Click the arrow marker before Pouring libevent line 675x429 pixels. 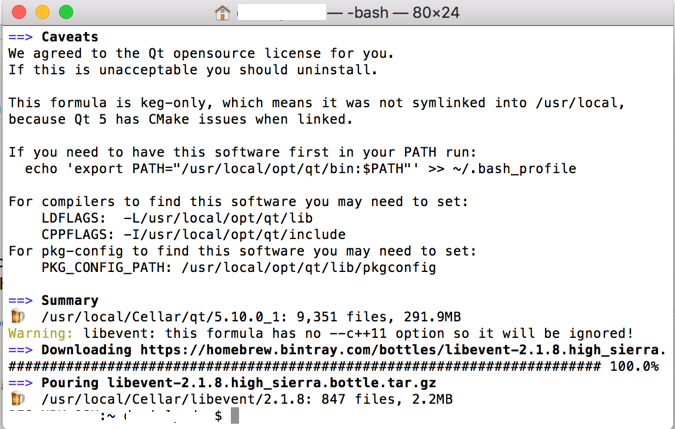pos(20,383)
